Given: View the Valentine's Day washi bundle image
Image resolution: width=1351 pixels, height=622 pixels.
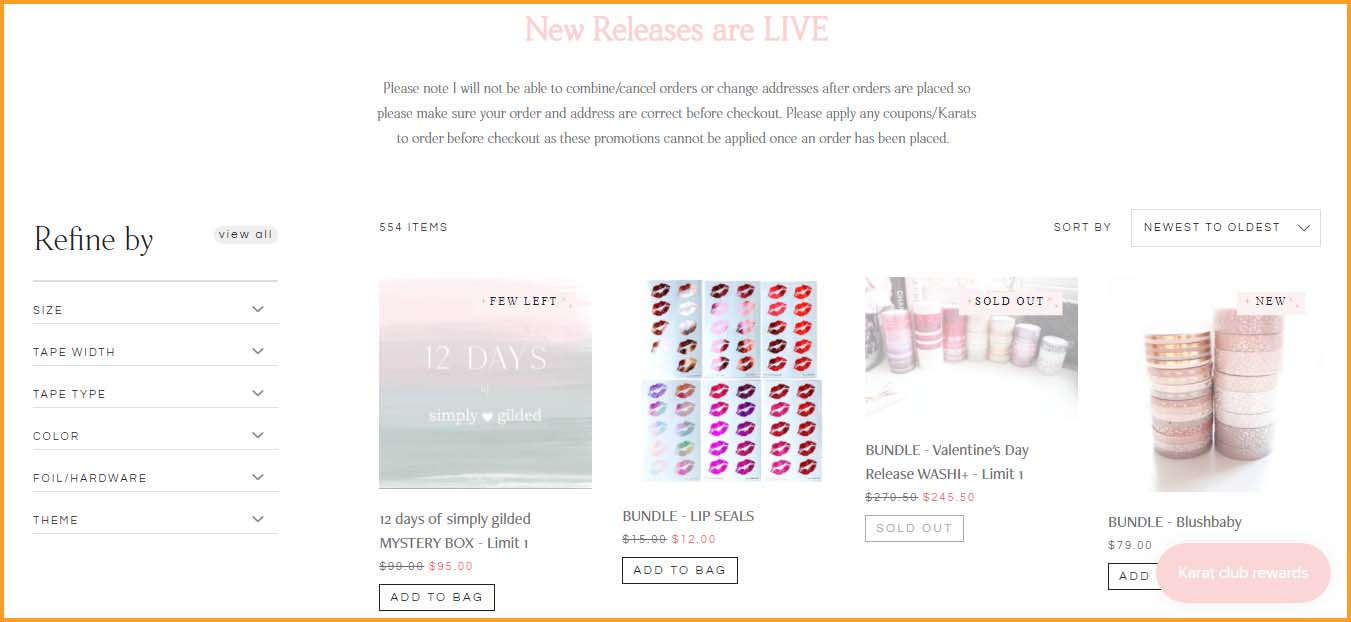Looking at the screenshot, I should click(971, 348).
